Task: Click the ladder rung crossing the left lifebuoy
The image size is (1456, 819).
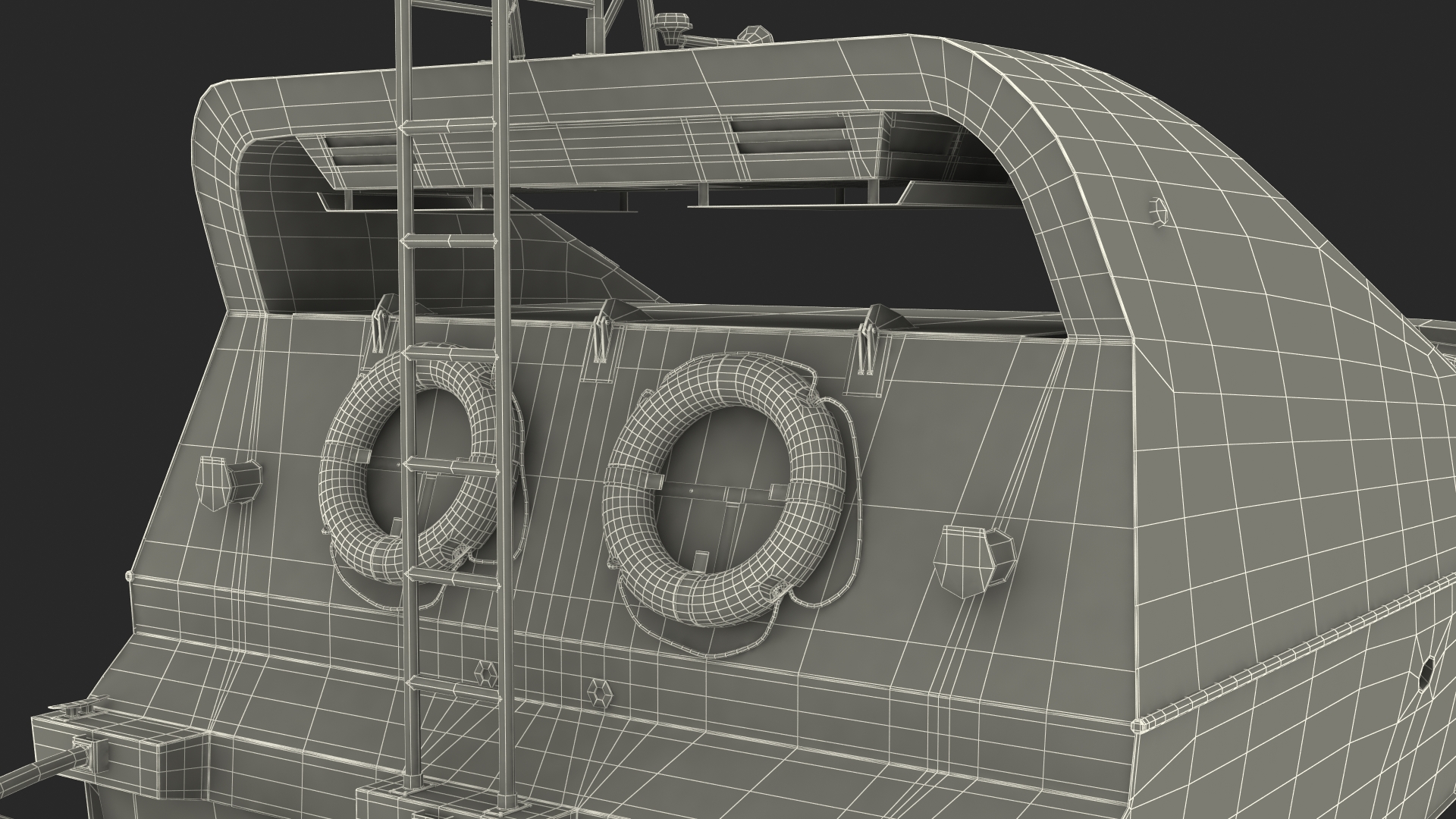Action: pos(453,465)
